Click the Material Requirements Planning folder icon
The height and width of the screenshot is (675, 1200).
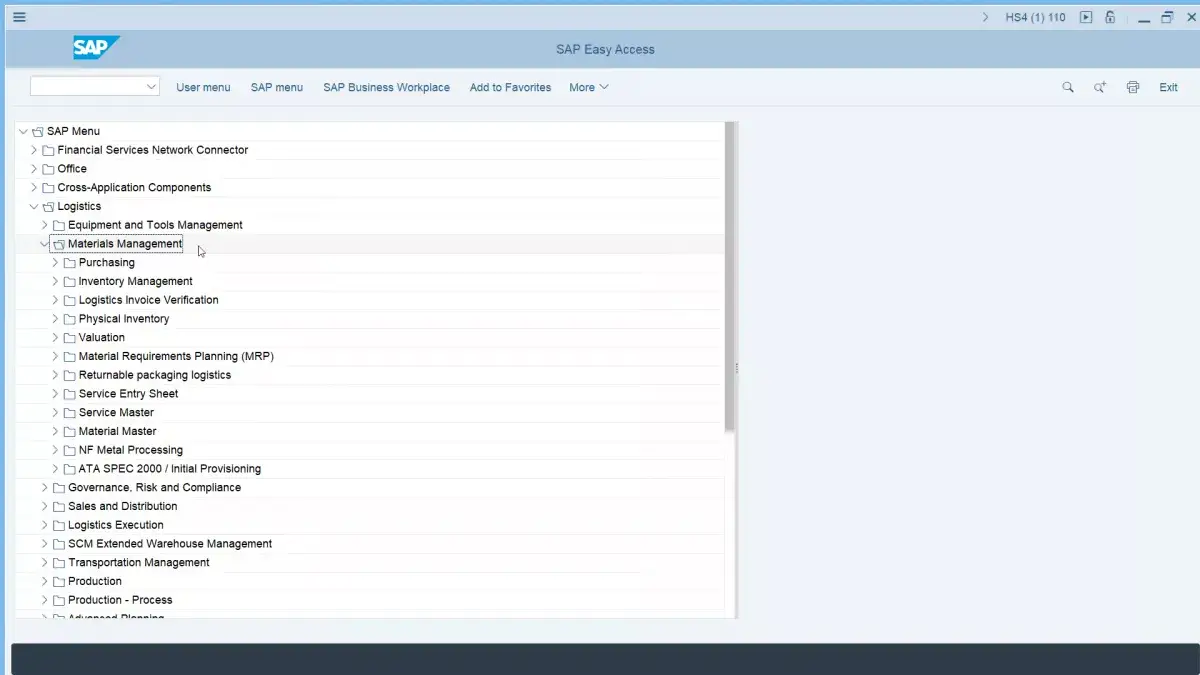pyautogui.click(x=70, y=356)
